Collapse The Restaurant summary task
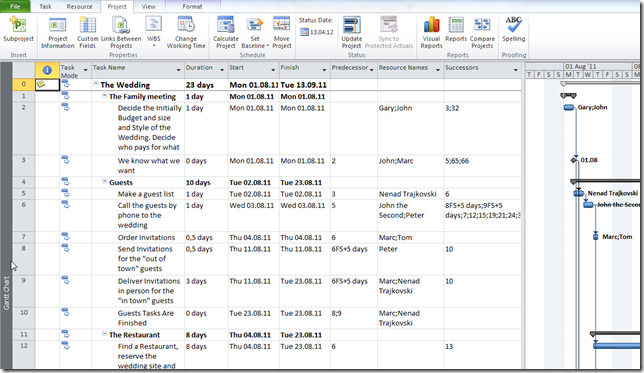This screenshot has height=373, width=644. pyautogui.click(x=105, y=334)
